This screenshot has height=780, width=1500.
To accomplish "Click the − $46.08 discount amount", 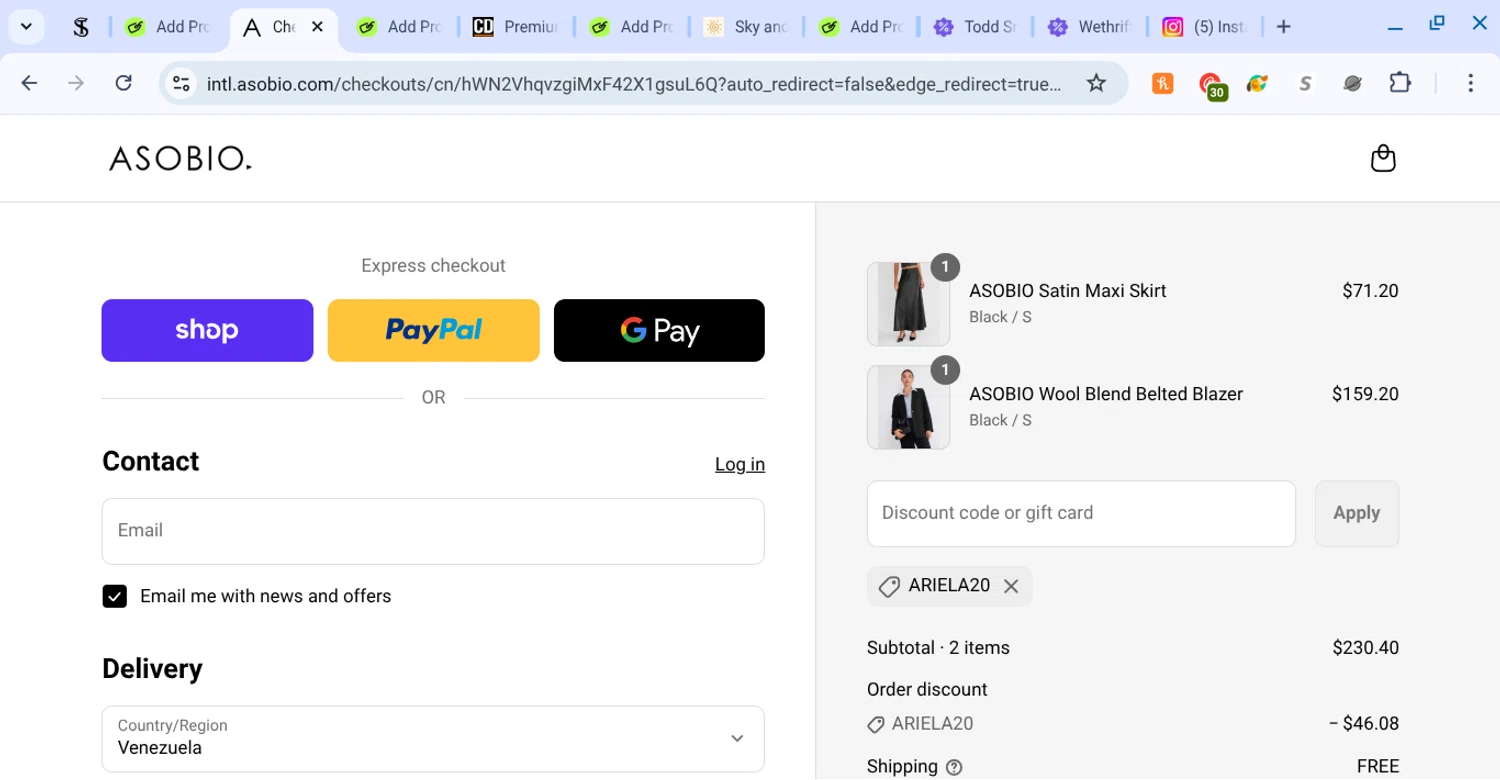I will tap(1364, 724).
